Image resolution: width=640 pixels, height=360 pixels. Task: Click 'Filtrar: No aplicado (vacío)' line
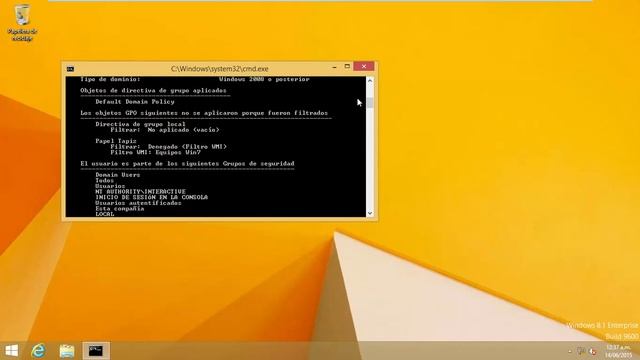[165, 130]
